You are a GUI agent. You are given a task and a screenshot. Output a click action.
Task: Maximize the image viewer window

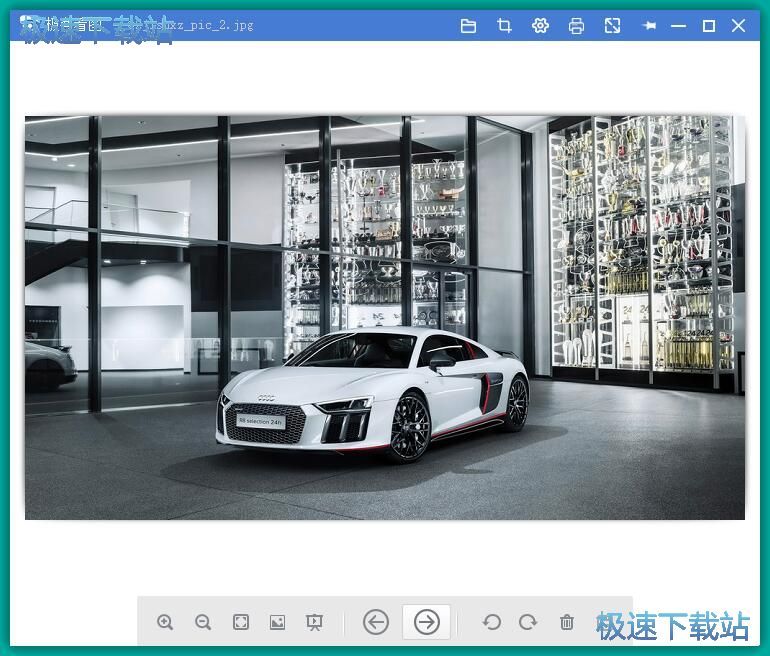(708, 26)
